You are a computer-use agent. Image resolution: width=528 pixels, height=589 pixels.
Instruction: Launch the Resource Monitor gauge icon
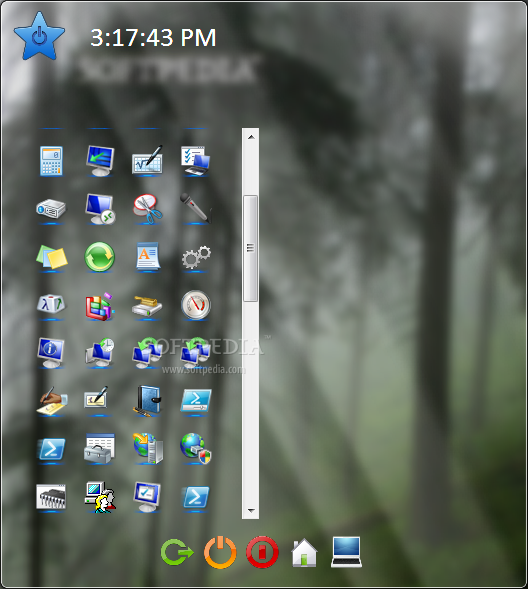[x=196, y=305]
